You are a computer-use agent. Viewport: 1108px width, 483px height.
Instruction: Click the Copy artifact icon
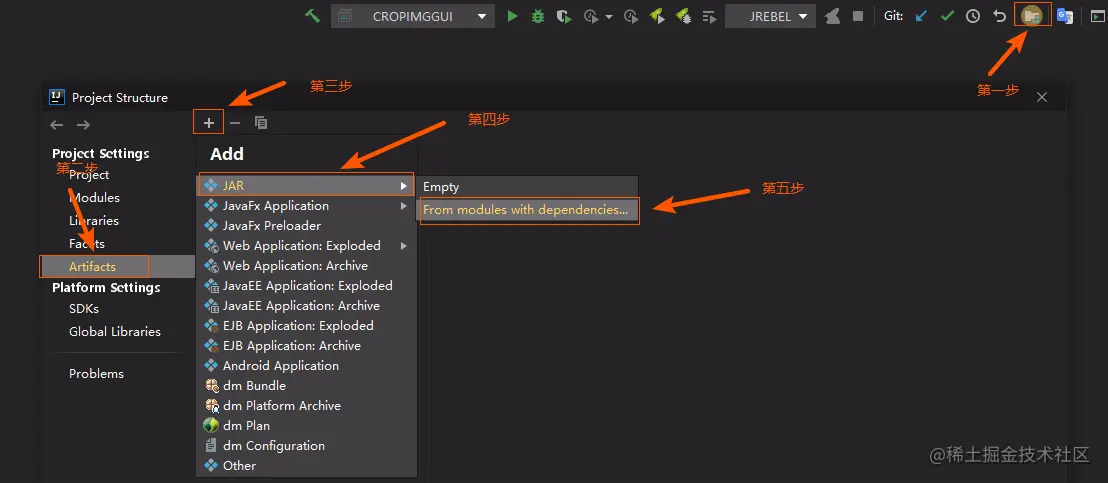coord(261,123)
